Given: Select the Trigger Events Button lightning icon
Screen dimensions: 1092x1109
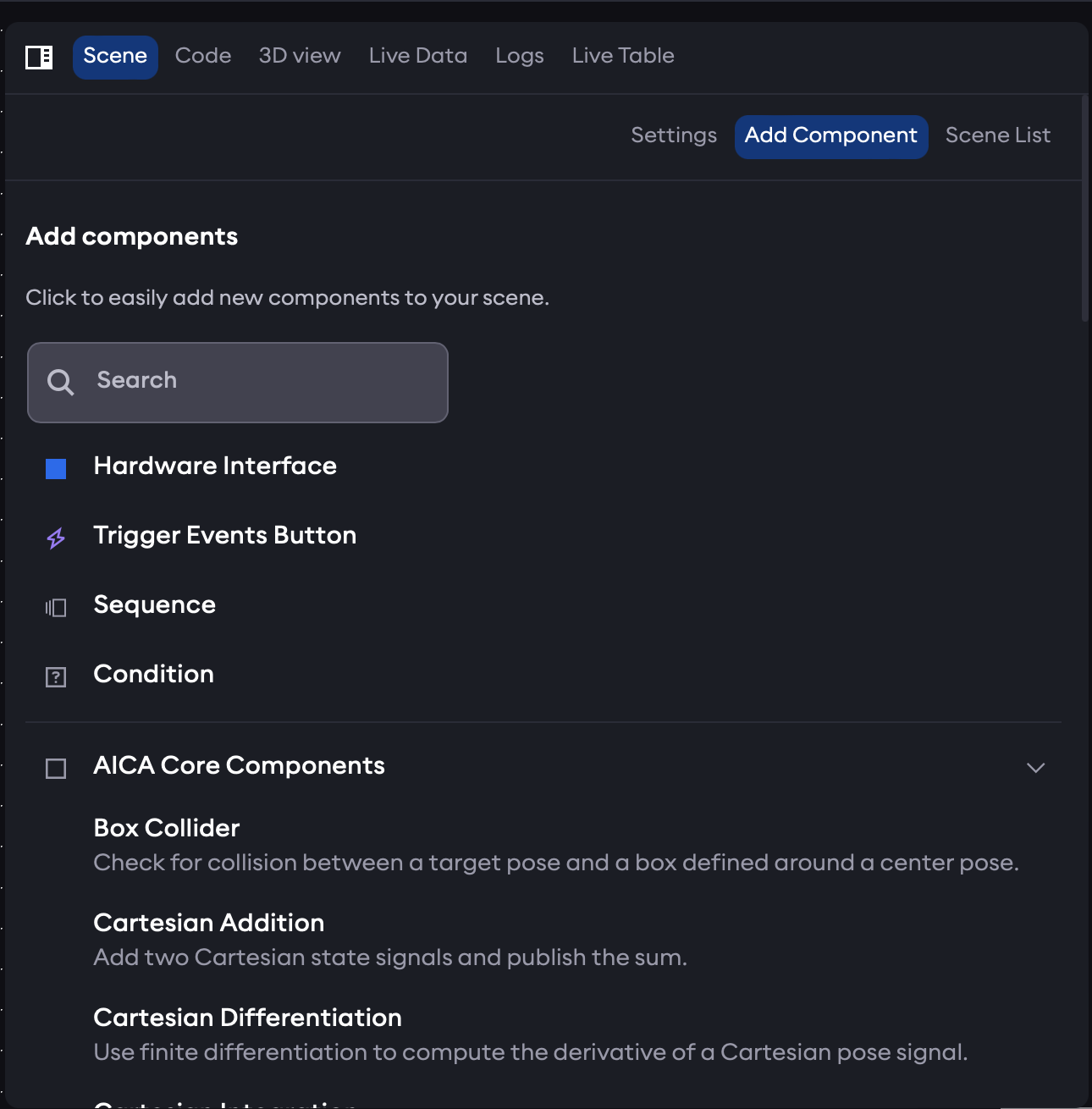Looking at the screenshot, I should click(55, 538).
